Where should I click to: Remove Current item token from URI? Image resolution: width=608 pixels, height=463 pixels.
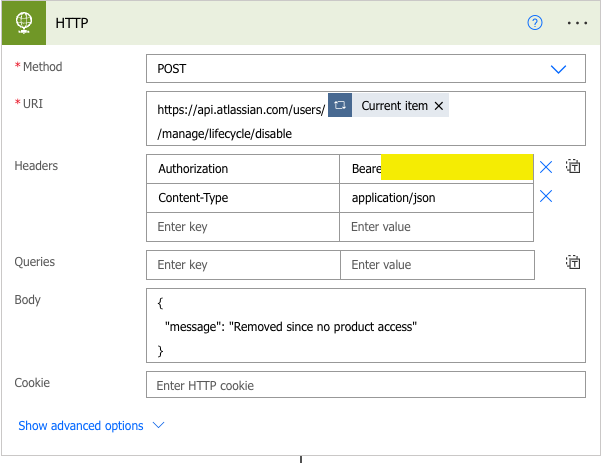pos(439,106)
